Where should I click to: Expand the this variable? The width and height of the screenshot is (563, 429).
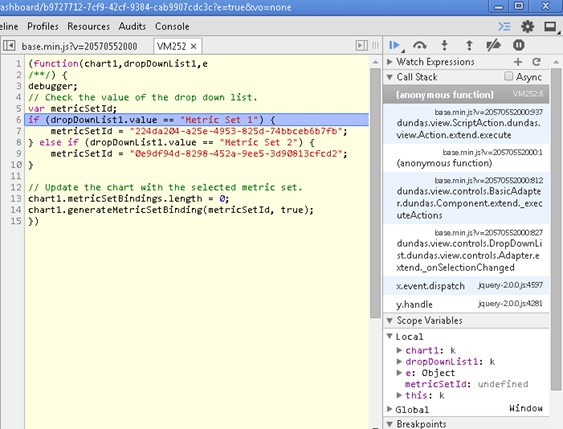[399, 395]
